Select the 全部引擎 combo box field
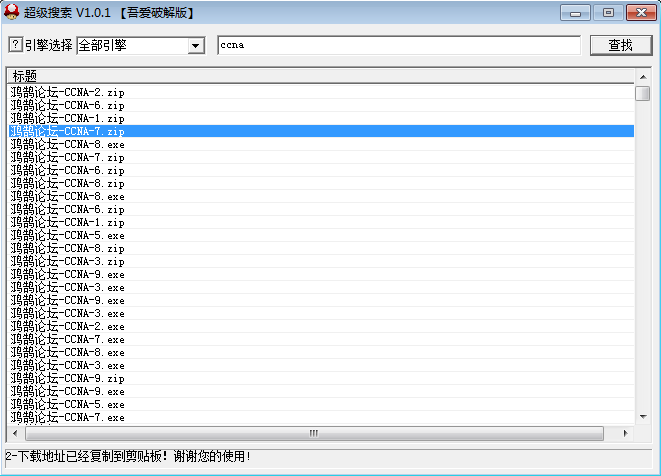661x476 pixels. pos(141,46)
